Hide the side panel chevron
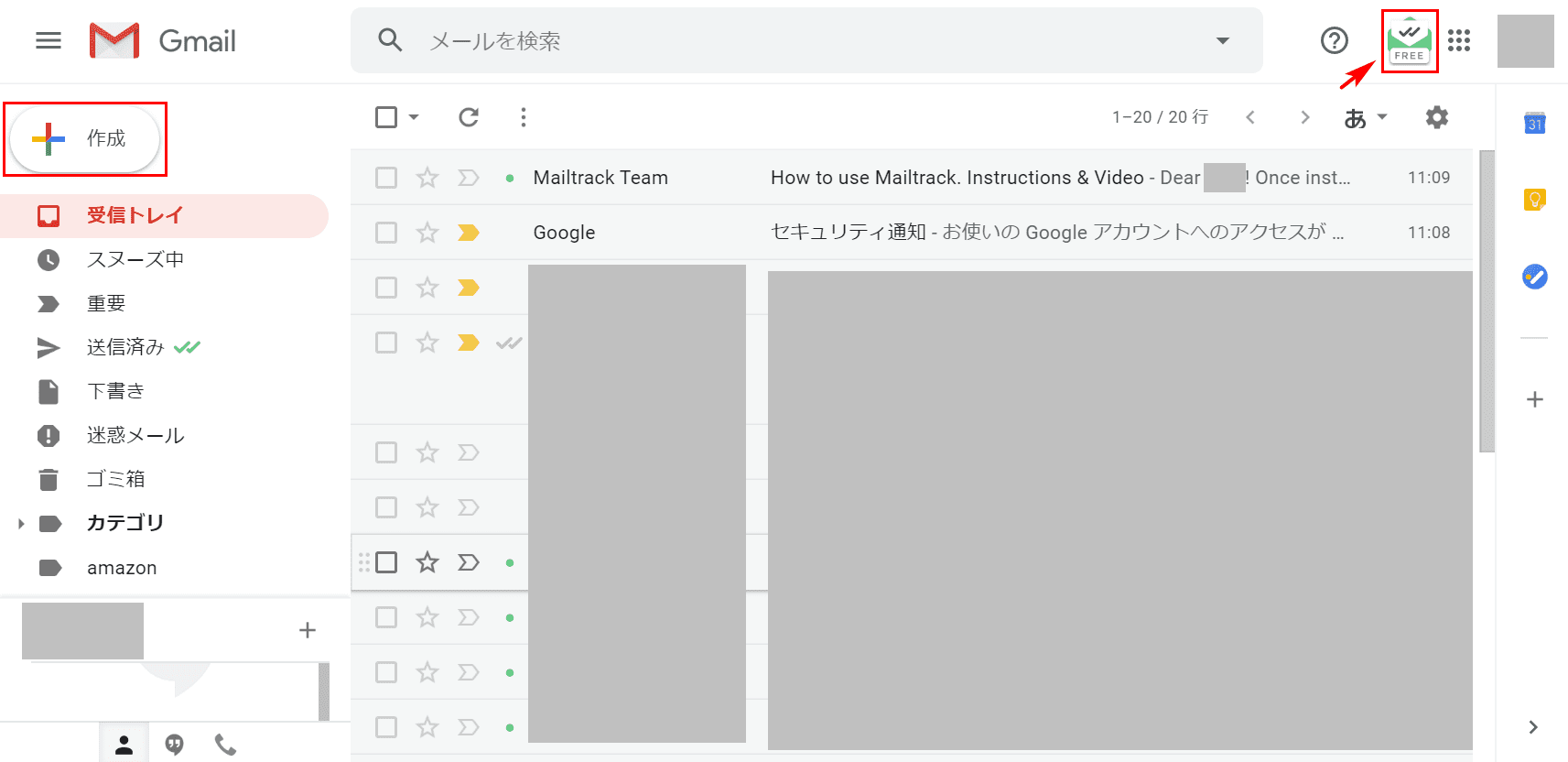This screenshot has width=1568, height=762. [1533, 727]
